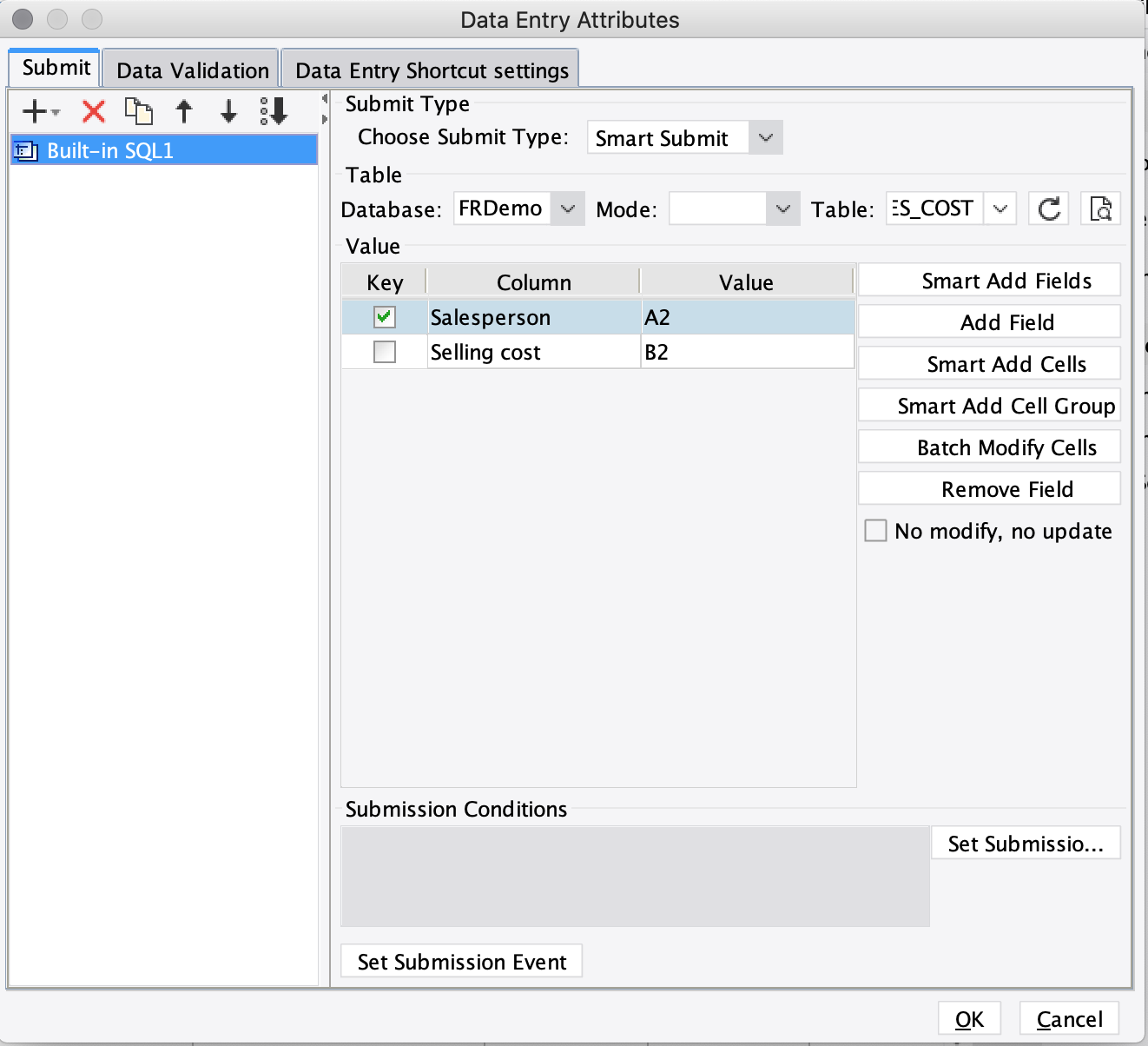Check the Key checkbox for Selling cost
Image resolution: width=1148 pixels, height=1046 pixels.
[385, 352]
